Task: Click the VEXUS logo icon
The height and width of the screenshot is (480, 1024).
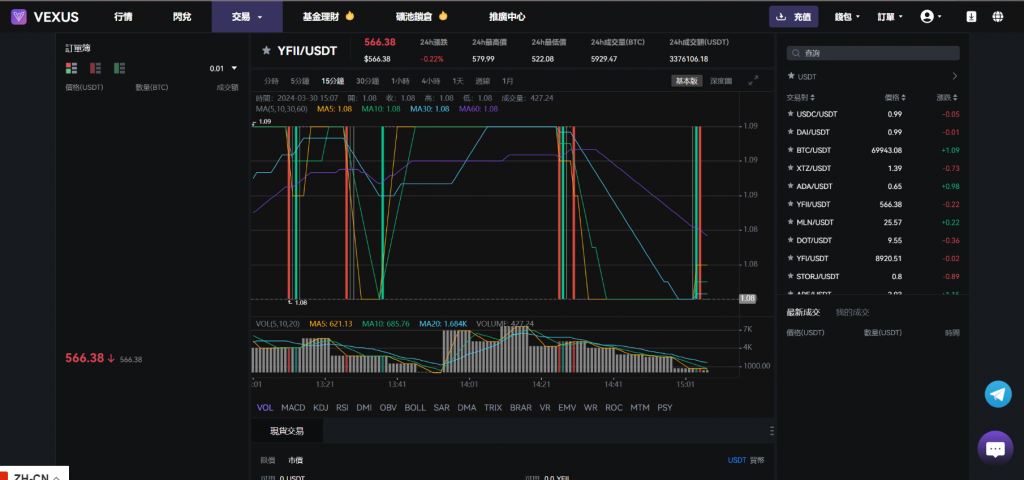Action: point(19,16)
